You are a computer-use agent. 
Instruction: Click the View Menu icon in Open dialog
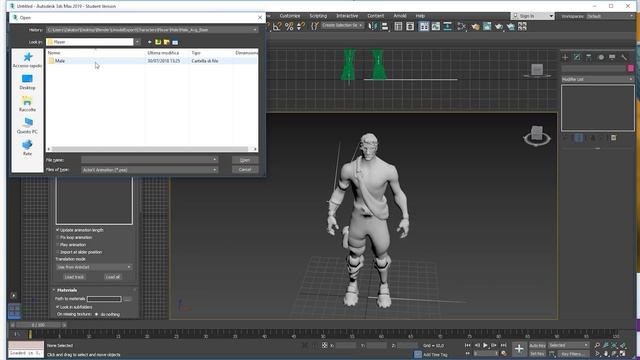click(175, 42)
